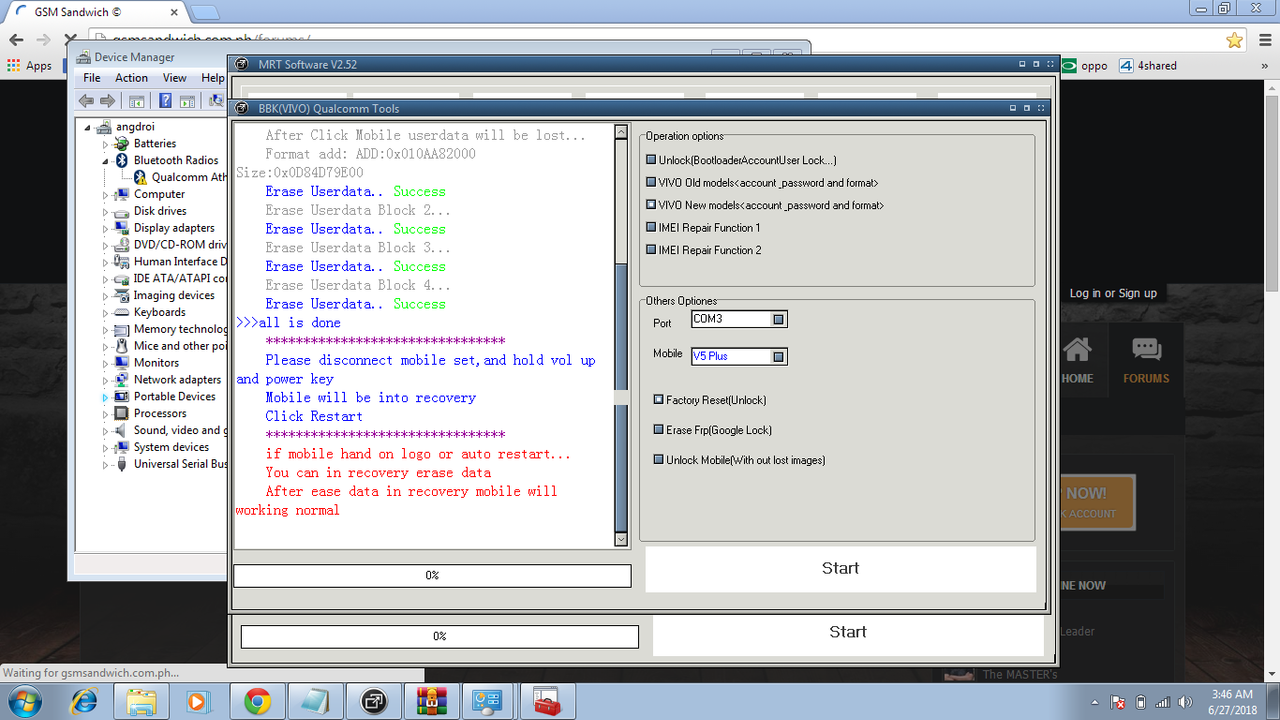Open WinRAR taskbar icon

click(432, 702)
